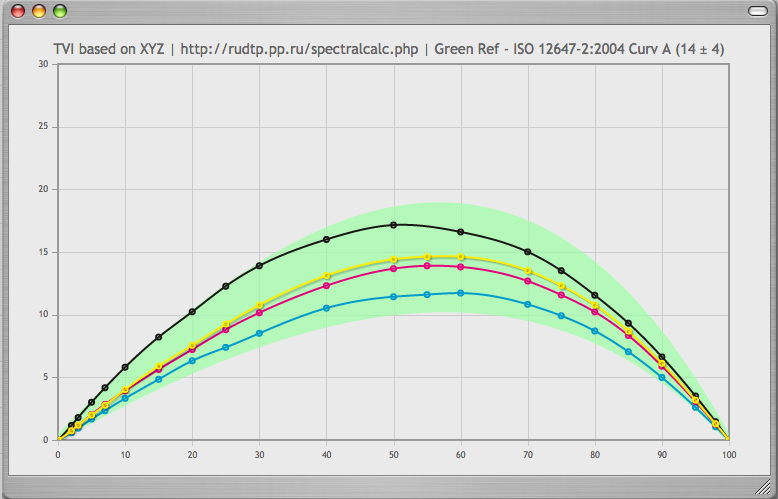
Task: Select magenta curve data point at x=70
Action: point(528,281)
